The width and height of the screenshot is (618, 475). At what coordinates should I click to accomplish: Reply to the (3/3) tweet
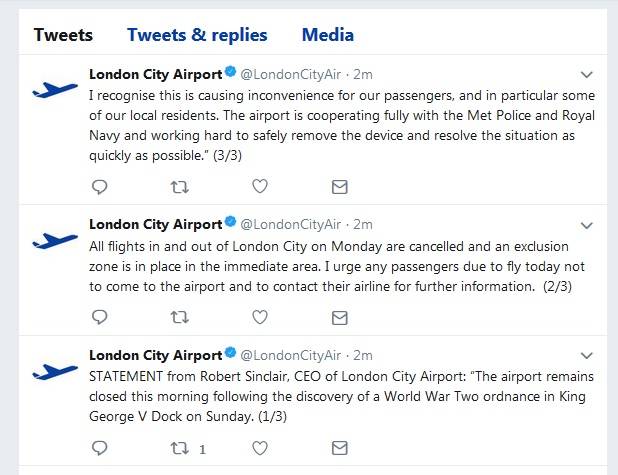click(x=99, y=187)
